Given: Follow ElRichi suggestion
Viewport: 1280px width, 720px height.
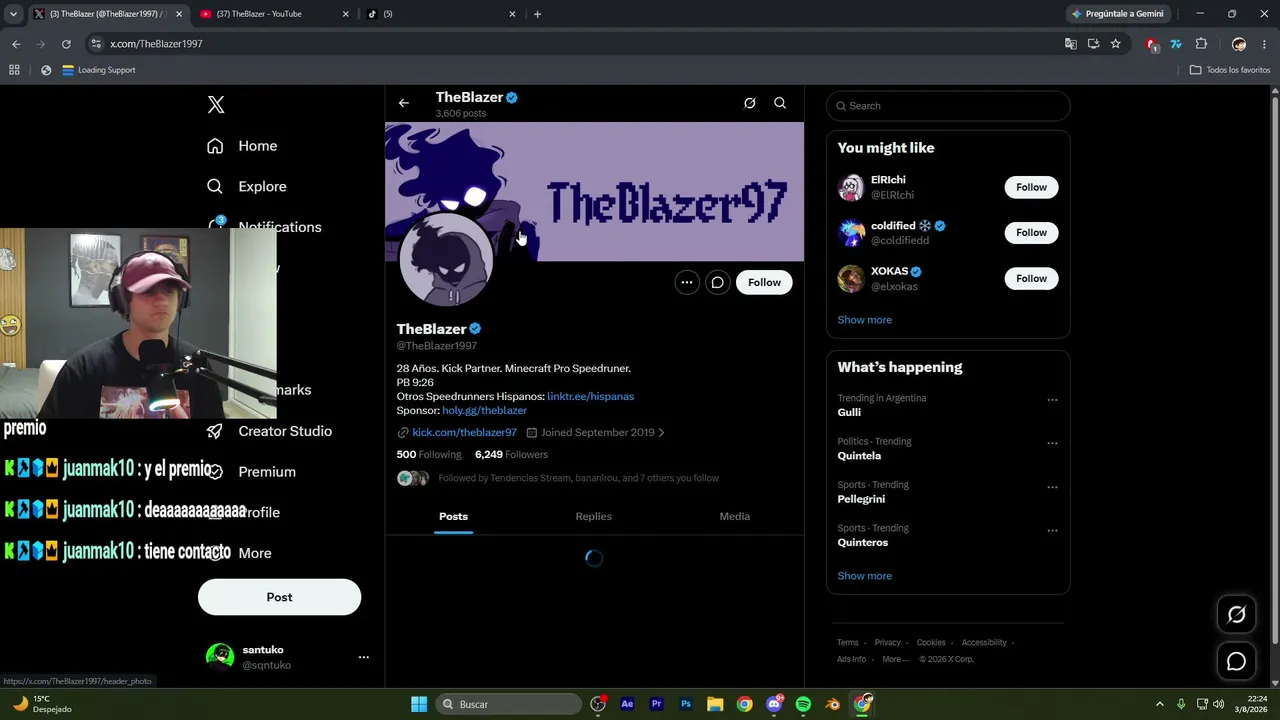Looking at the screenshot, I should [1031, 187].
